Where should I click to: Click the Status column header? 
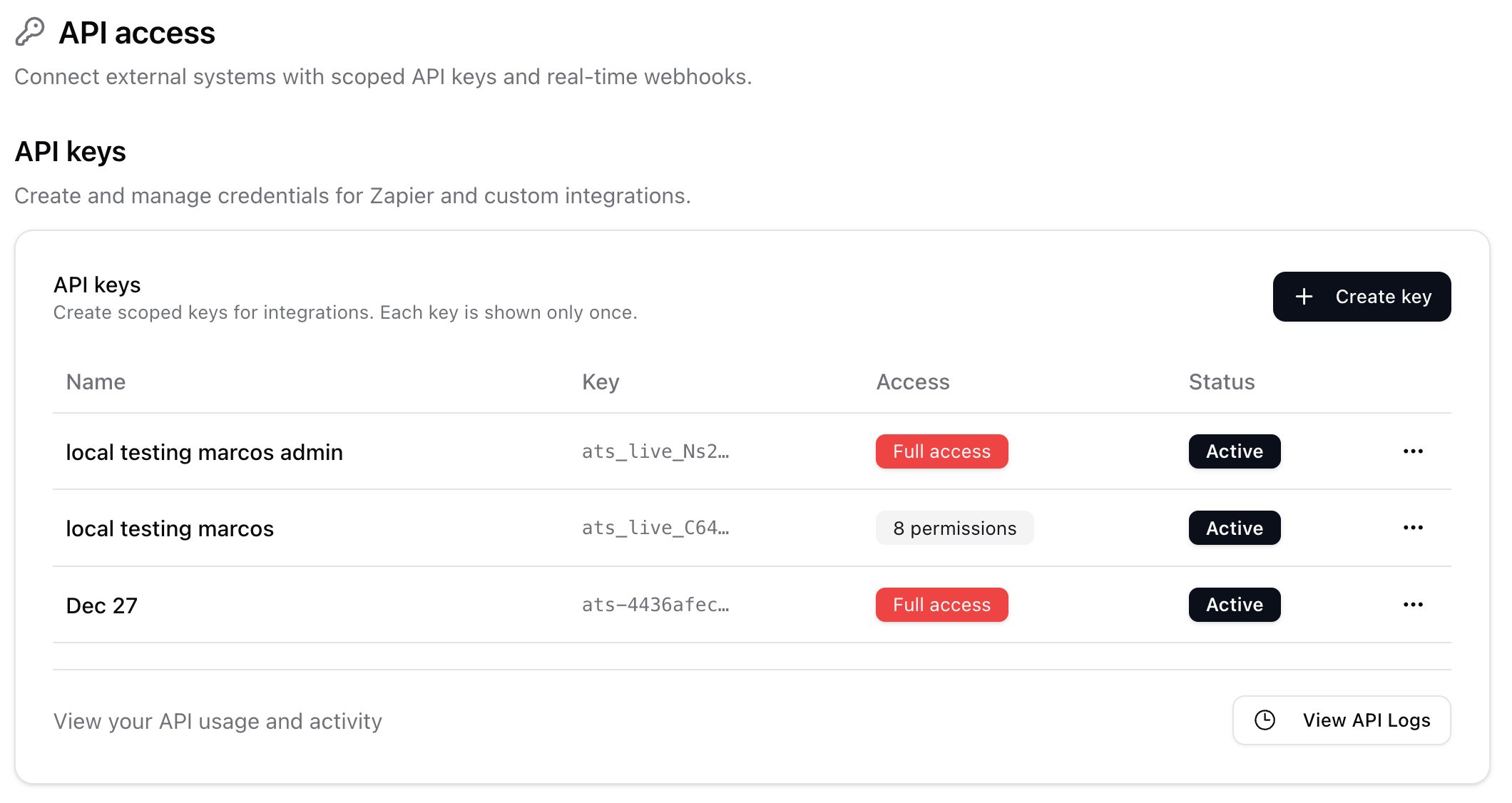1221,382
